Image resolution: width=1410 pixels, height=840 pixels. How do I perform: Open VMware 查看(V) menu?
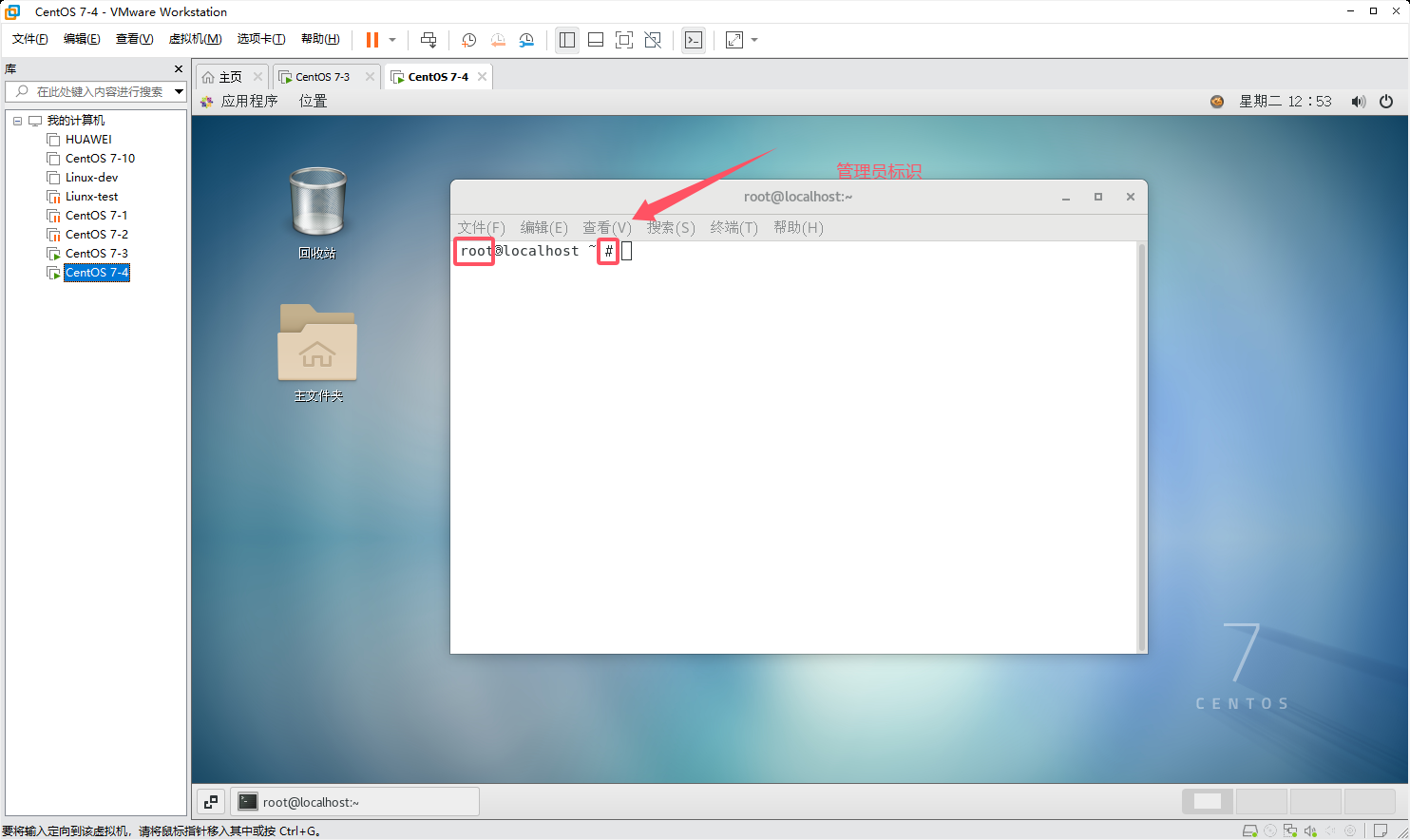tap(134, 39)
